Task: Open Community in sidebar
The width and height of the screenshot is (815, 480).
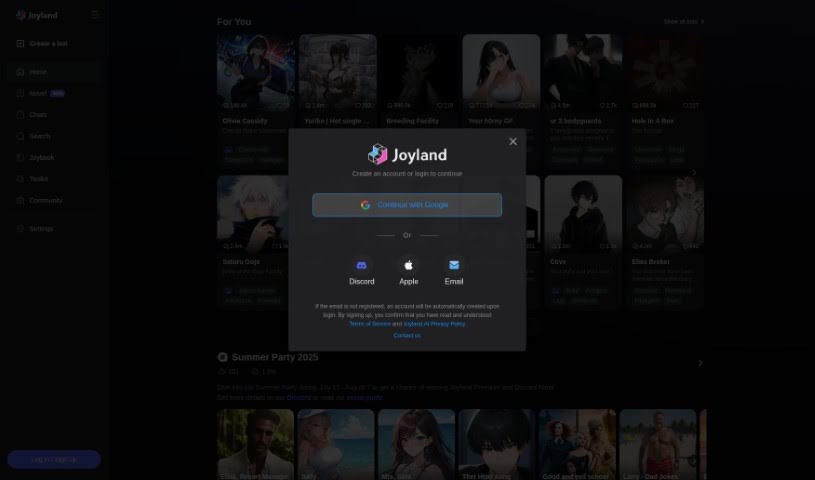Action: (54, 200)
